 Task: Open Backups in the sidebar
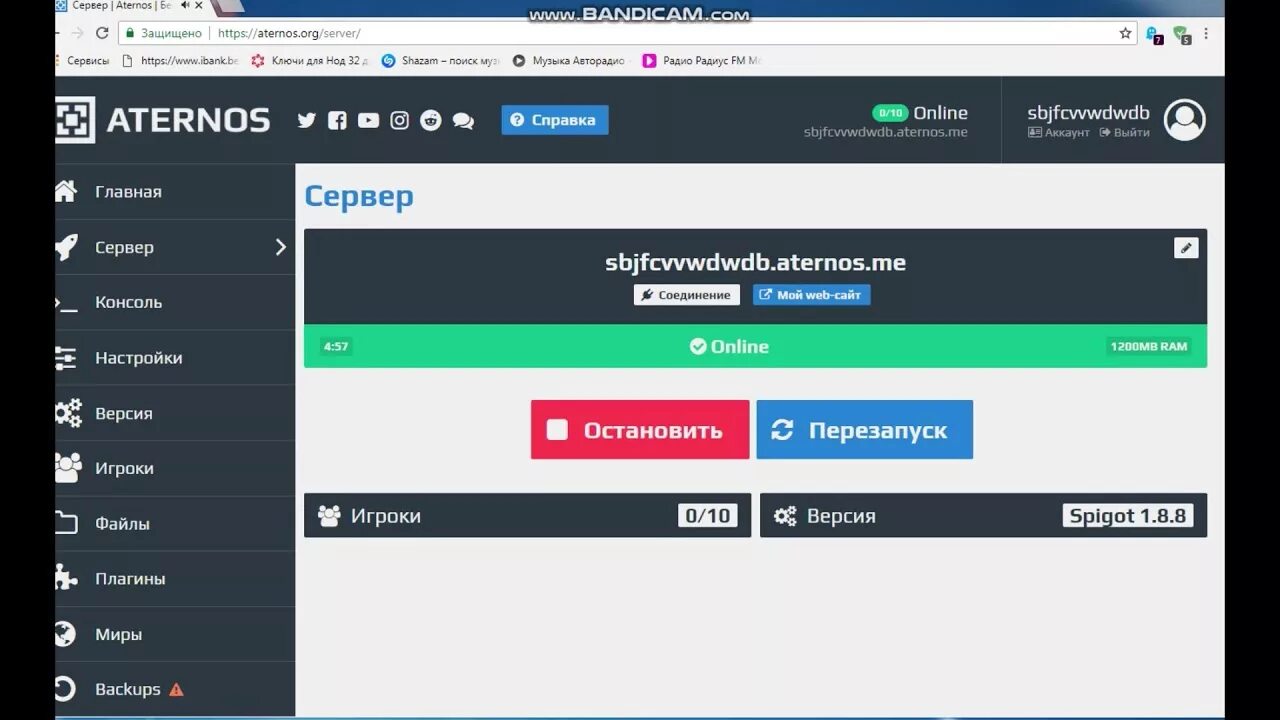click(x=175, y=689)
